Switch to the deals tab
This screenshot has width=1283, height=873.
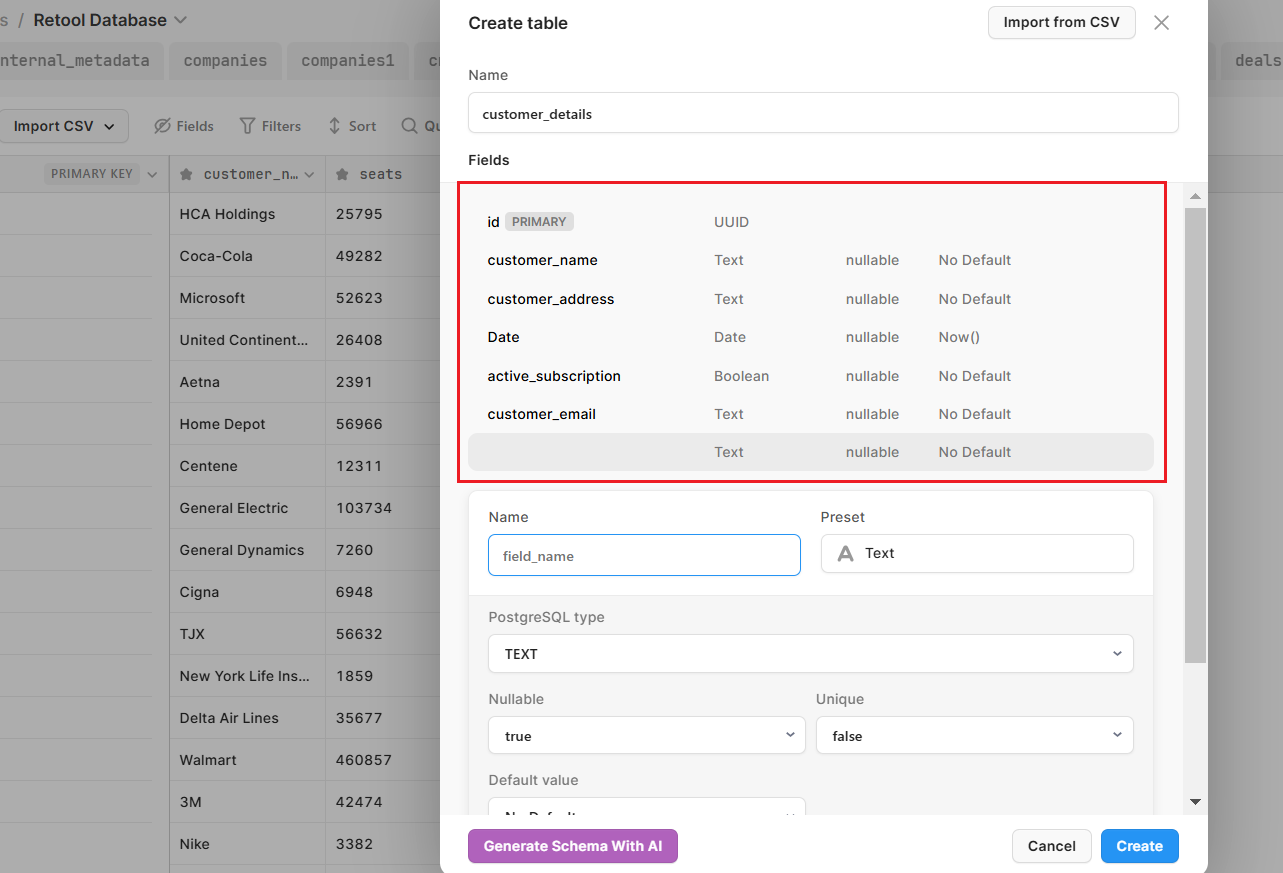1257,60
